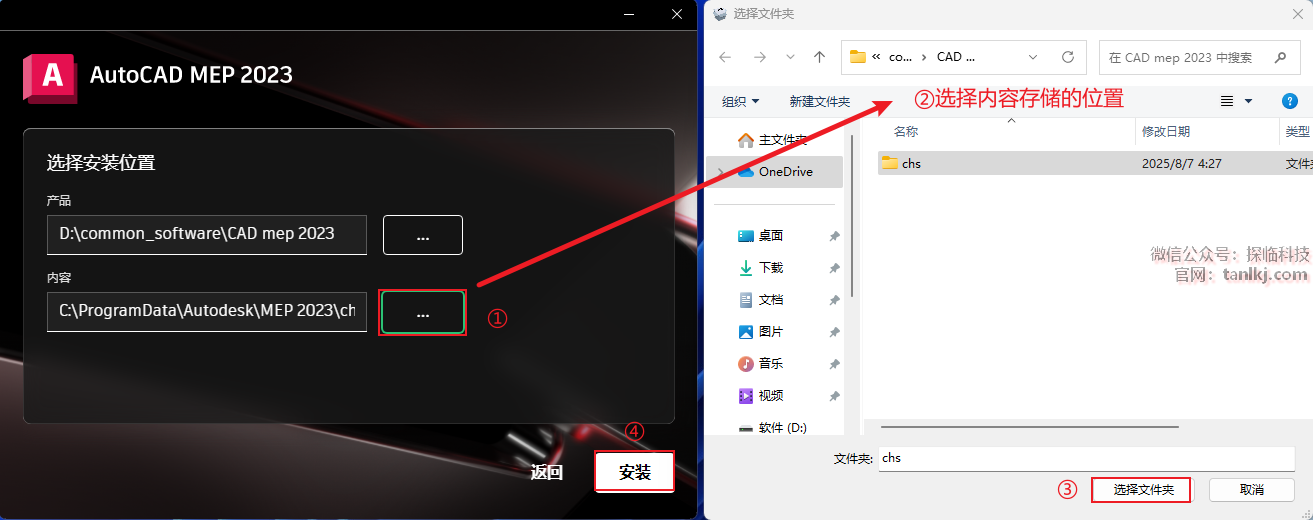Change view layout icon

[x=1227, y=101]
